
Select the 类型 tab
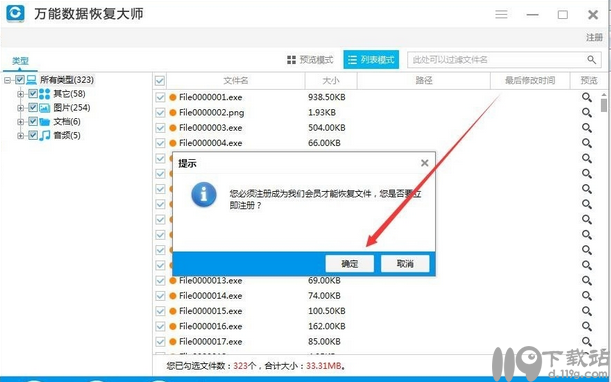tap(20, 61)
